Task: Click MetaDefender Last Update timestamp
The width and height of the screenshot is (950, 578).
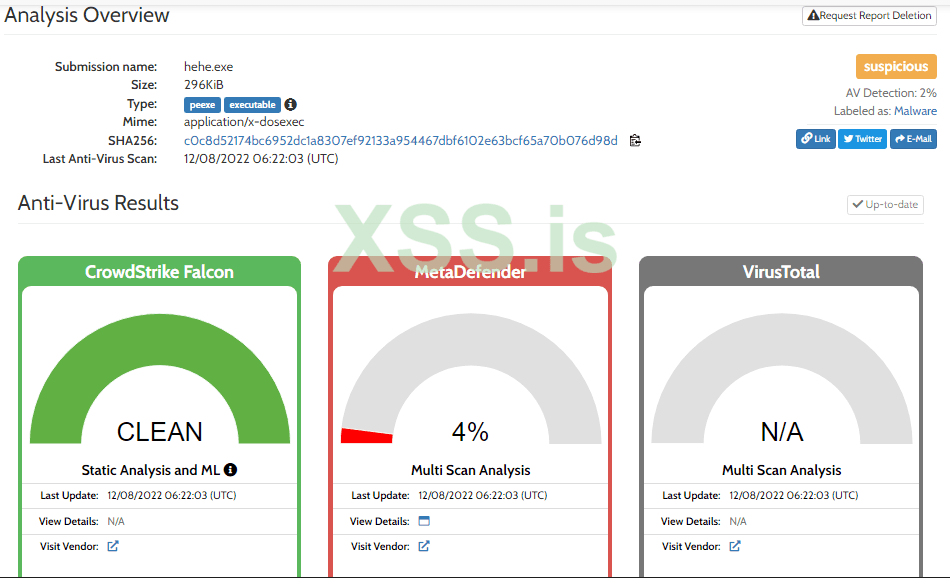Action: coord(483,495)
